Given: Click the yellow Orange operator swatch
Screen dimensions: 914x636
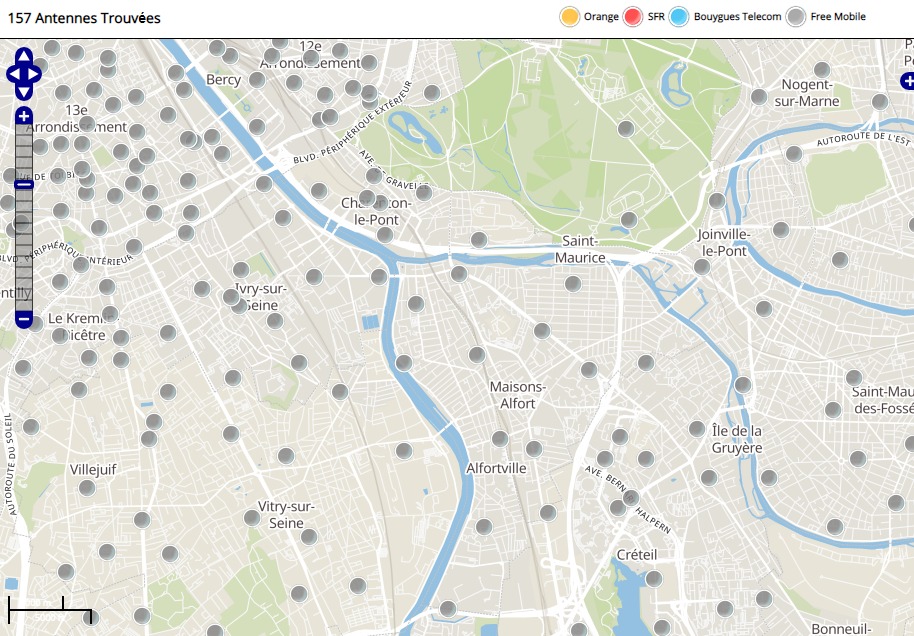Looking at the screenshot, I should 569,17.
